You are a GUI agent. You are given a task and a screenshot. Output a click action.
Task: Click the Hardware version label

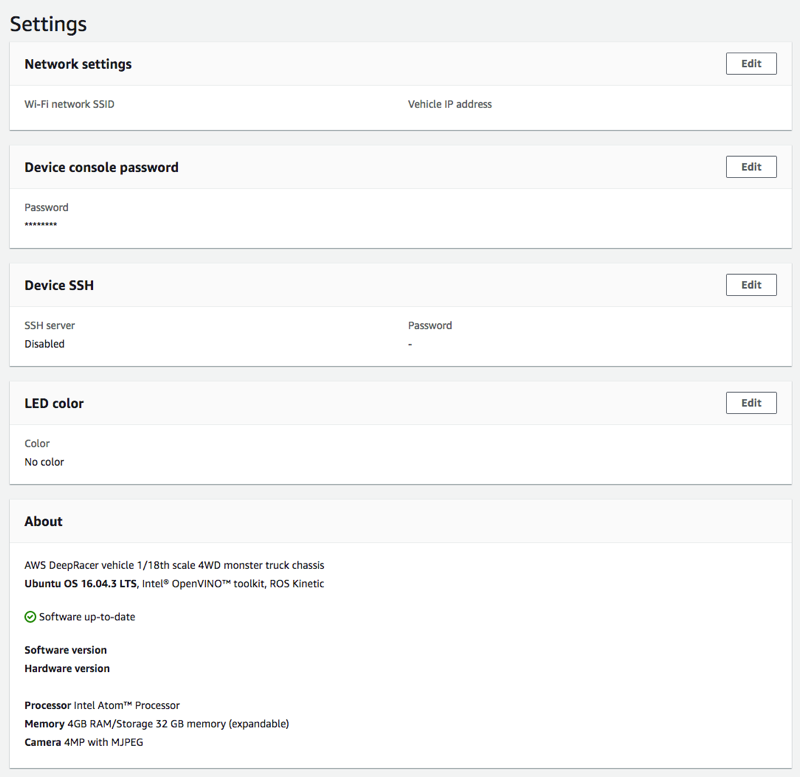(x=67, y=668)
